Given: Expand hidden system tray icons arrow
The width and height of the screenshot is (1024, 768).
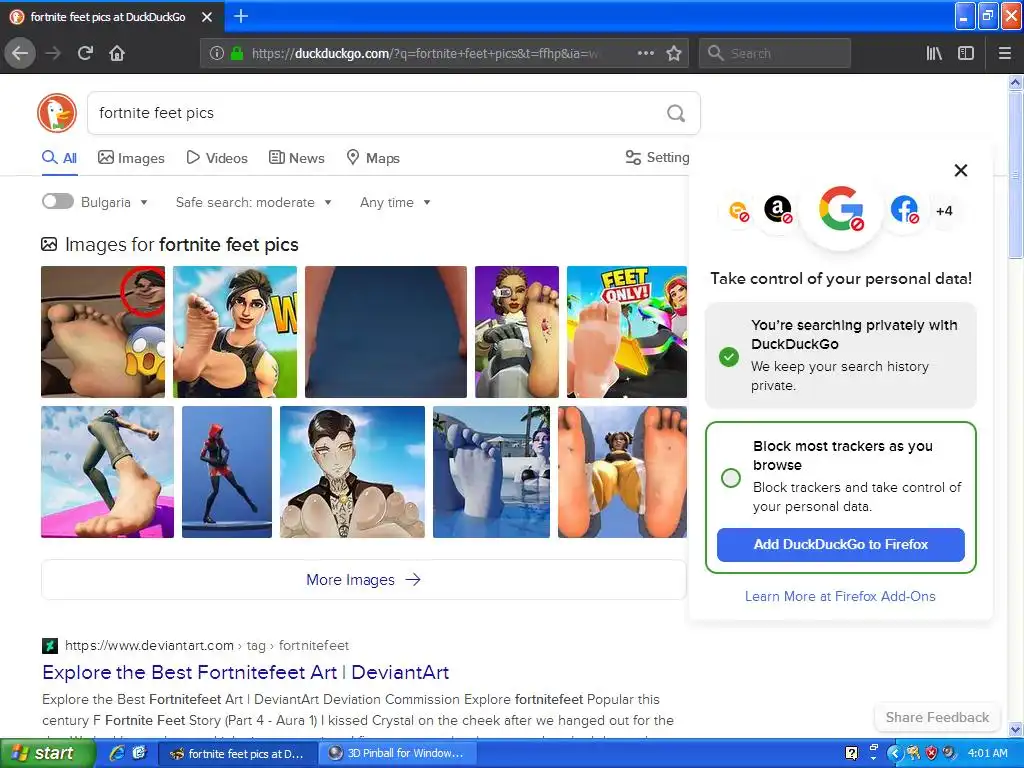Looking at the screenshot, I should pyautogui.click(x=894, y=754).
